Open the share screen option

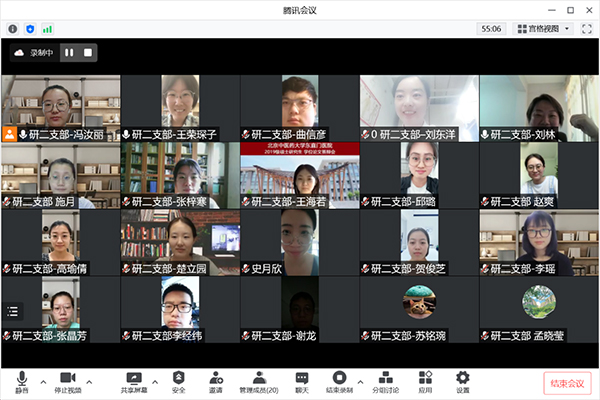pos(134,380)
